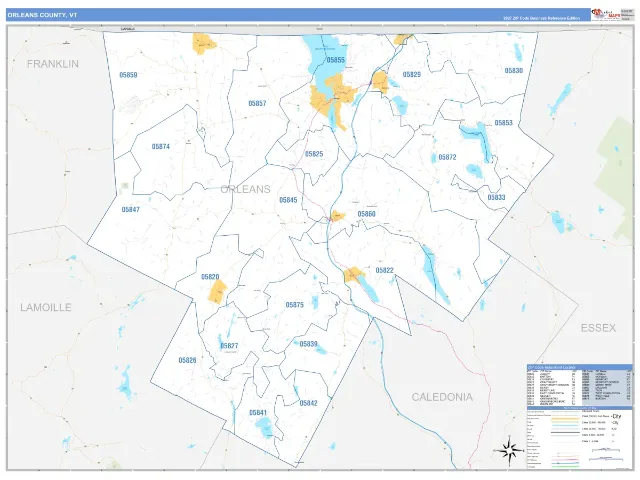Viewport: 640px width, 480px height.
Task: Click the ORLEANS COUNTY, VT title
Action: tap(42, 15)
